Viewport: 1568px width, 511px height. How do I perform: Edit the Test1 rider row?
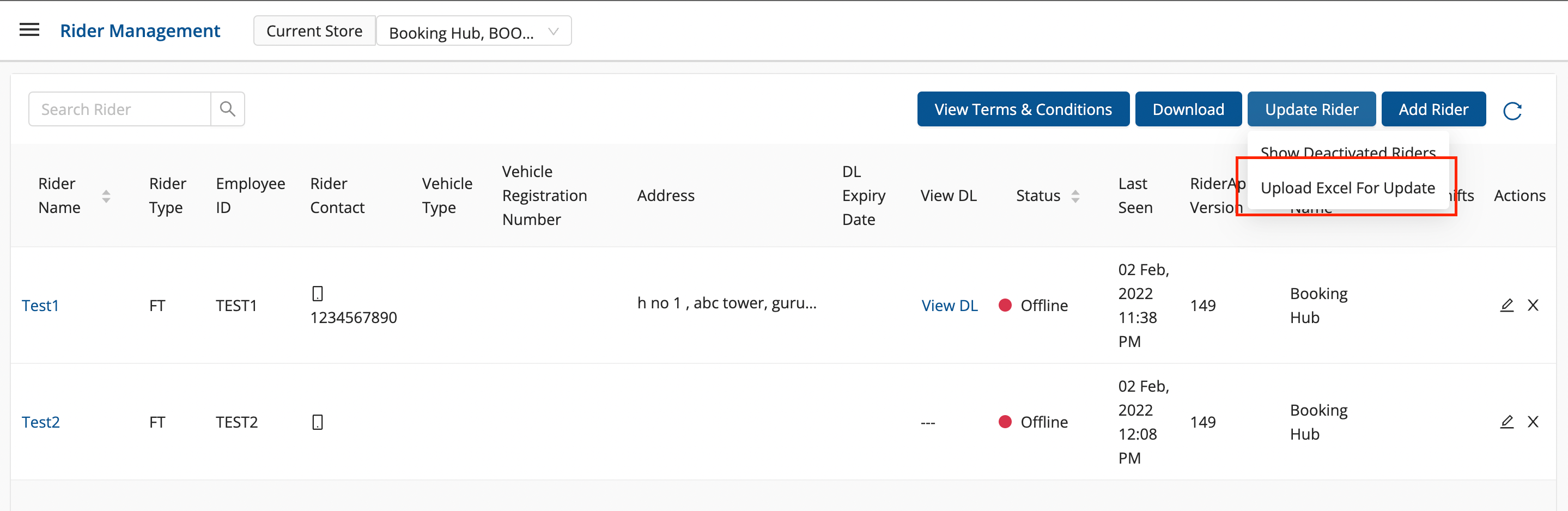(x=1506, y=305)
